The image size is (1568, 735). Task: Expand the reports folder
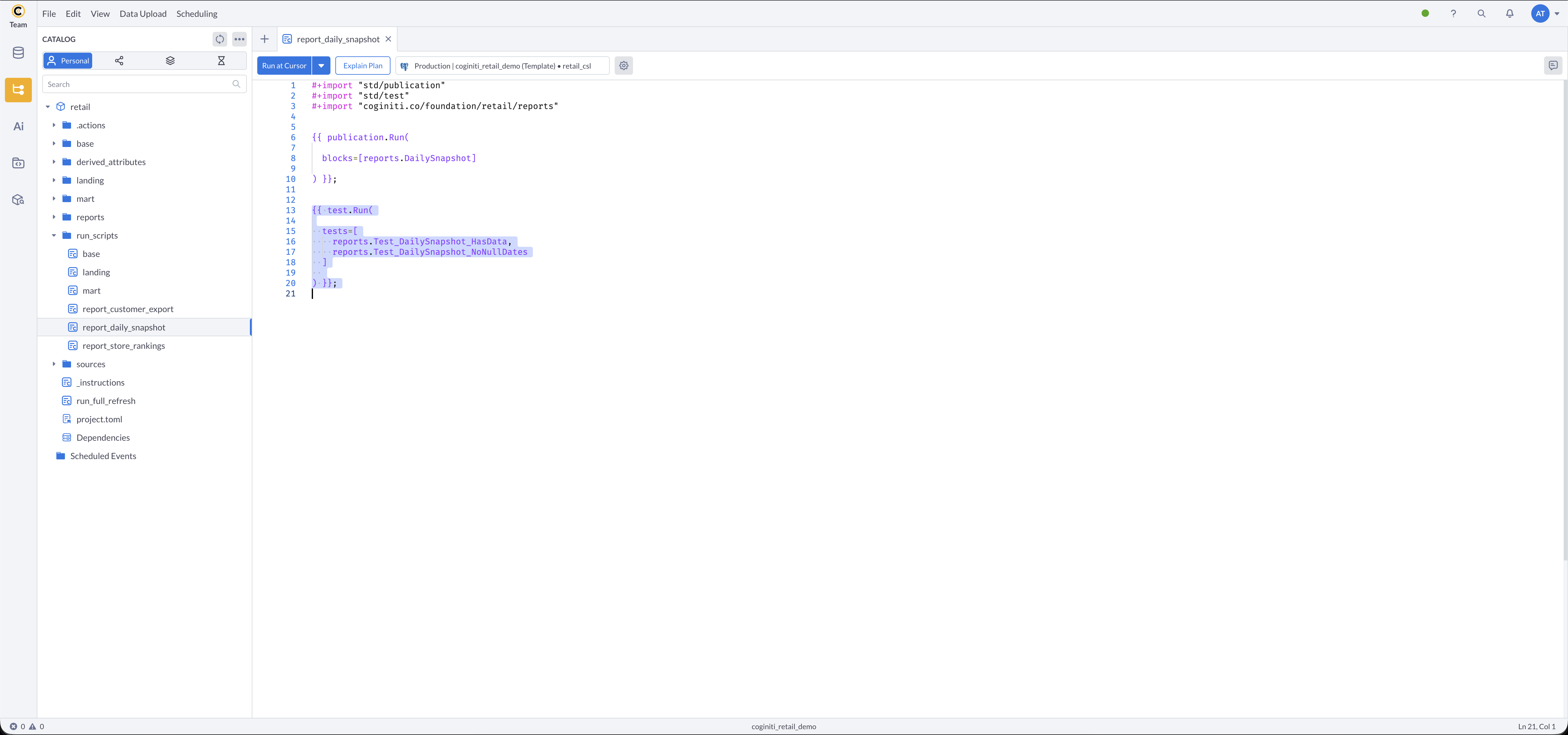point(54,217)
